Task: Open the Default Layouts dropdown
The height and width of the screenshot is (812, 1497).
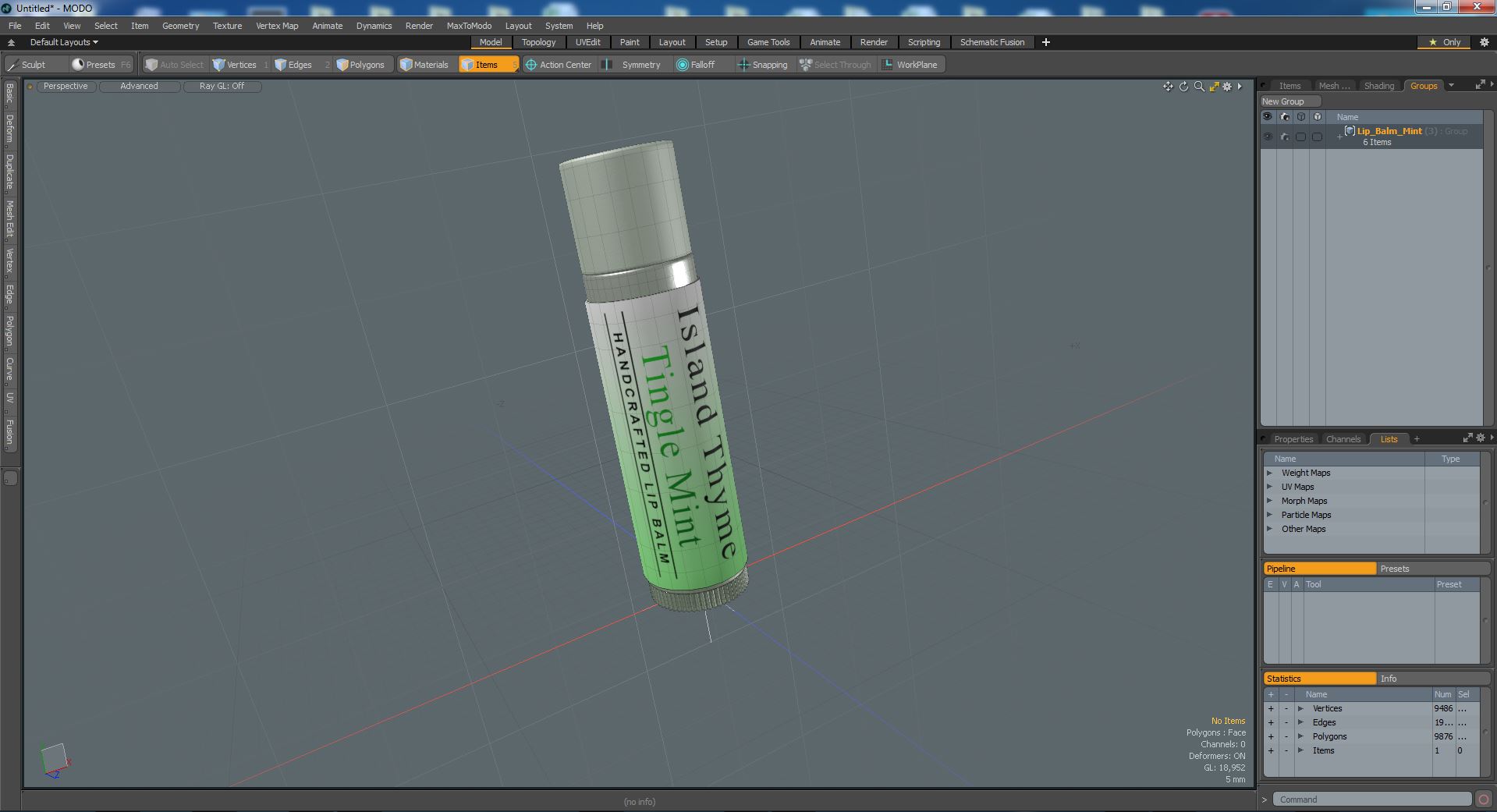Action: coord(64,42)
